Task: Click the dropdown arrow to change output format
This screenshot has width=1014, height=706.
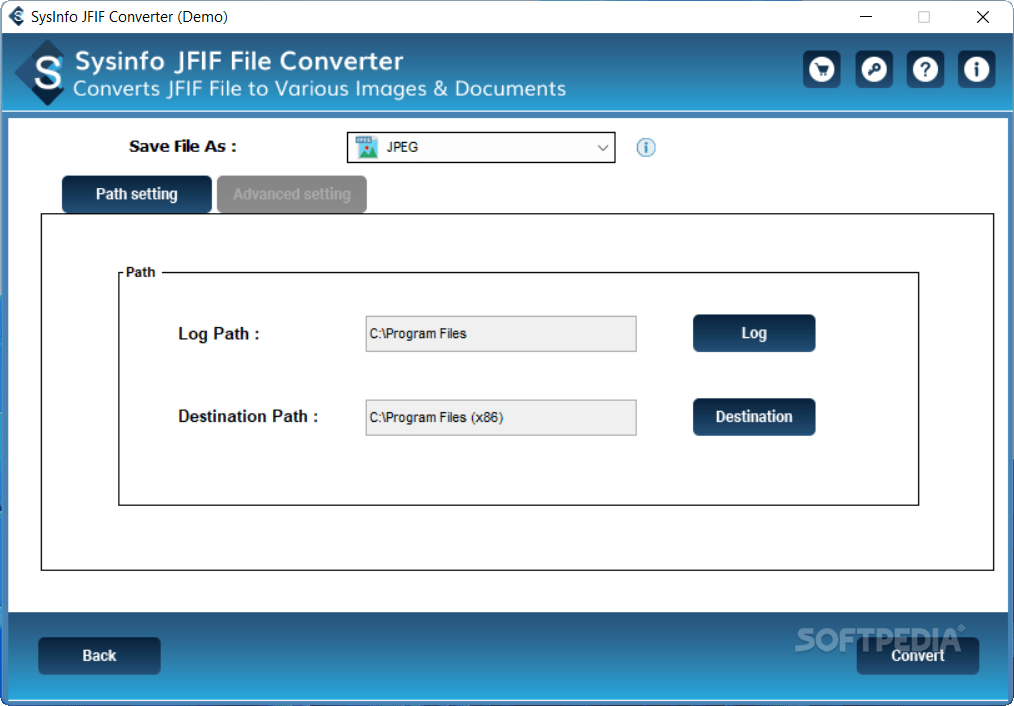Action: pos(604,146)
